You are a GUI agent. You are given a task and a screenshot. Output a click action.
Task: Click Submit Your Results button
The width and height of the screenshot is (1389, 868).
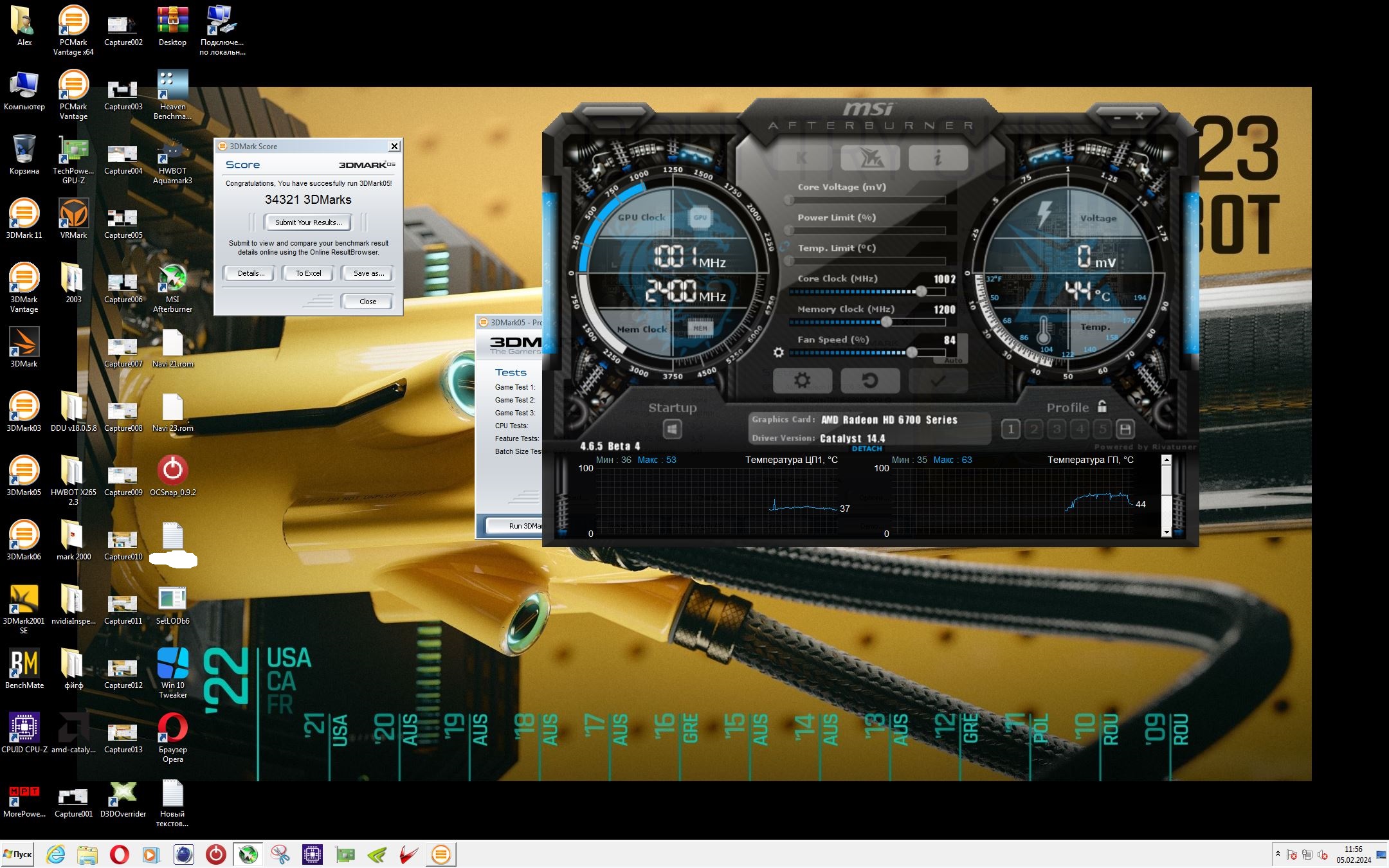point(308,222)
